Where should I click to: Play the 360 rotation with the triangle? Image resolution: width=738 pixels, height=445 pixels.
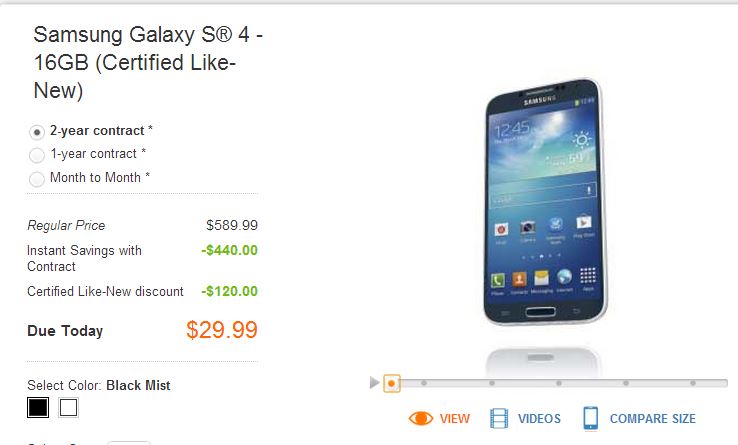(374, 382)
